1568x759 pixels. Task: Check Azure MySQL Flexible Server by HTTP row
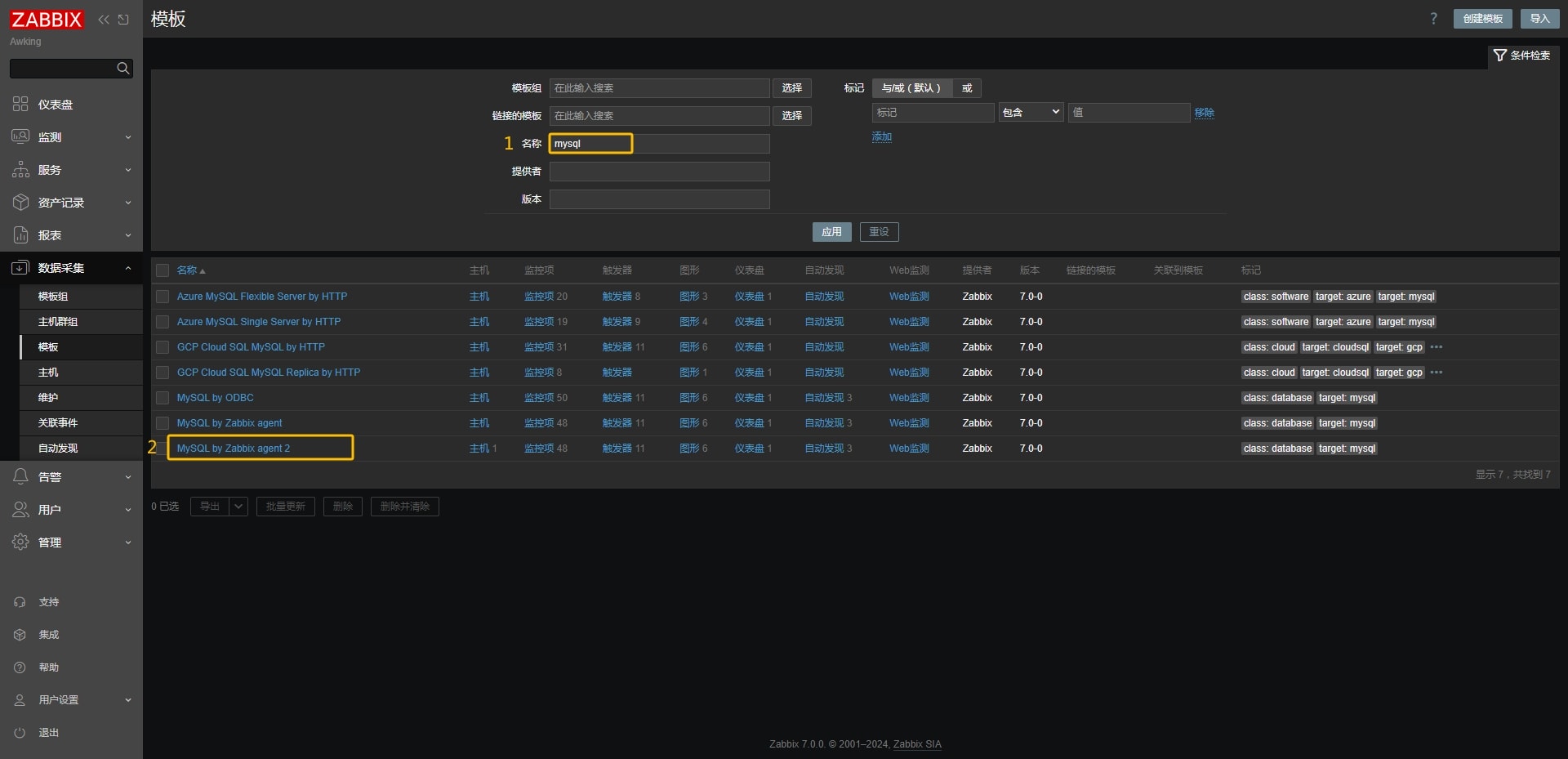click(163, 297)
